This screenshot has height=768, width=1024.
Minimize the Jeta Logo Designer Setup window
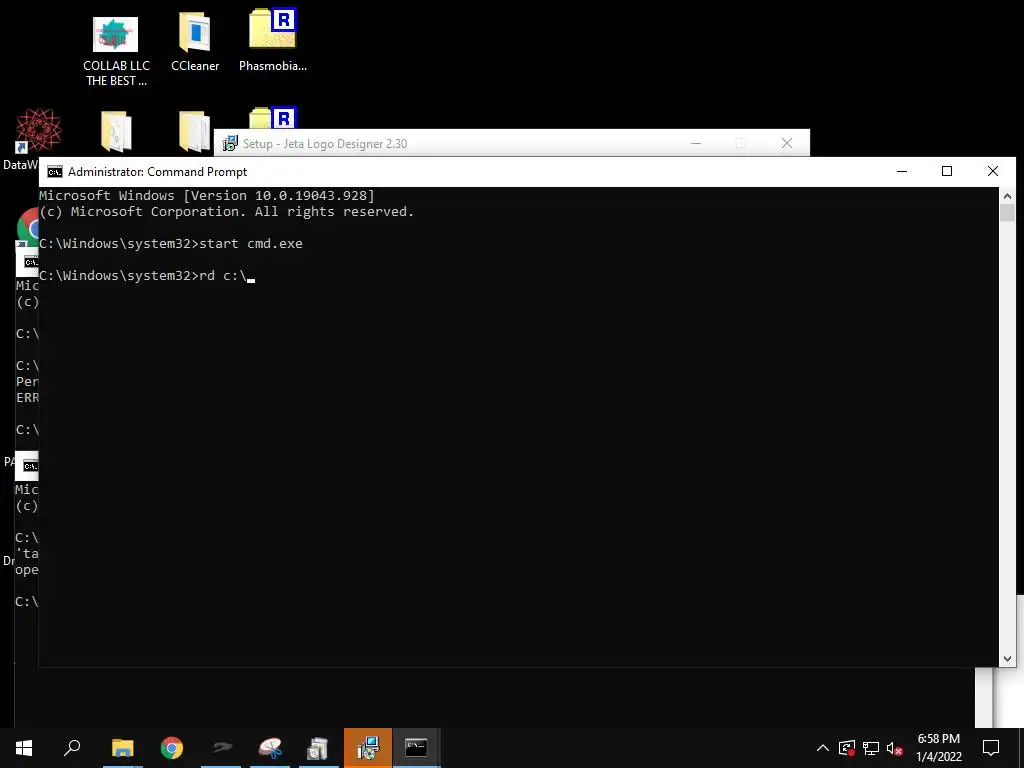click(x=696, y=143)
